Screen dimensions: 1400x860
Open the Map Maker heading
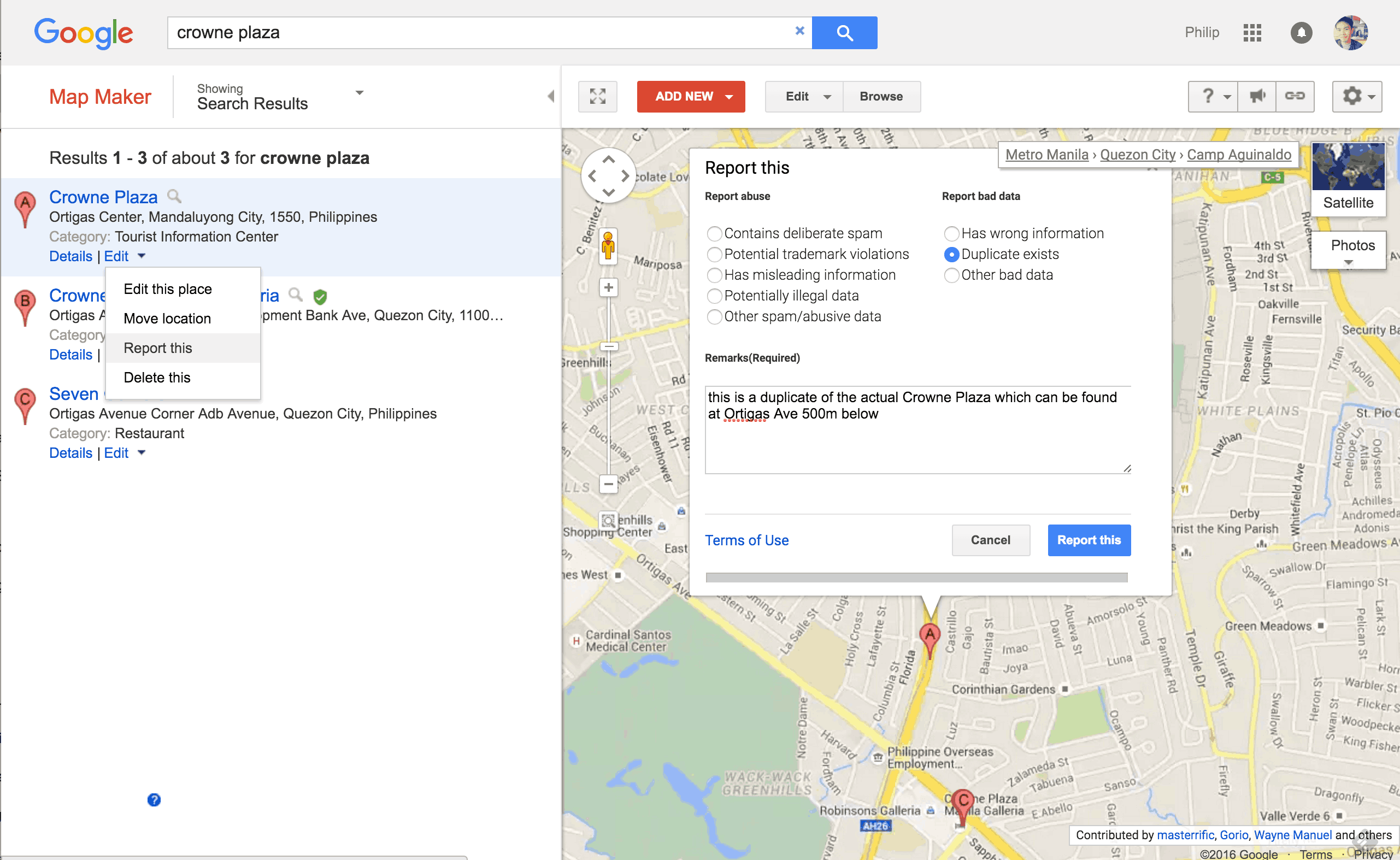coord(100,97)
